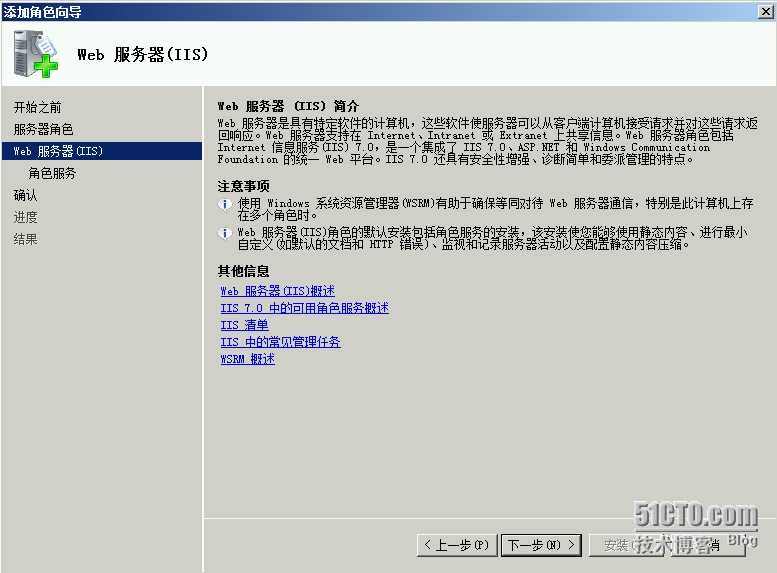The height and width of the screenshot is (573, 777).
Task: Open the Web 服务器(IIS)概述 link
Action: click(x=278, y=291)
